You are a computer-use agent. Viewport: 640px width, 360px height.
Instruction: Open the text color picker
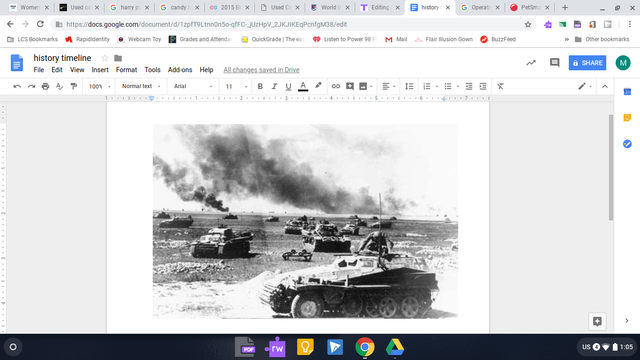point(303,86)
